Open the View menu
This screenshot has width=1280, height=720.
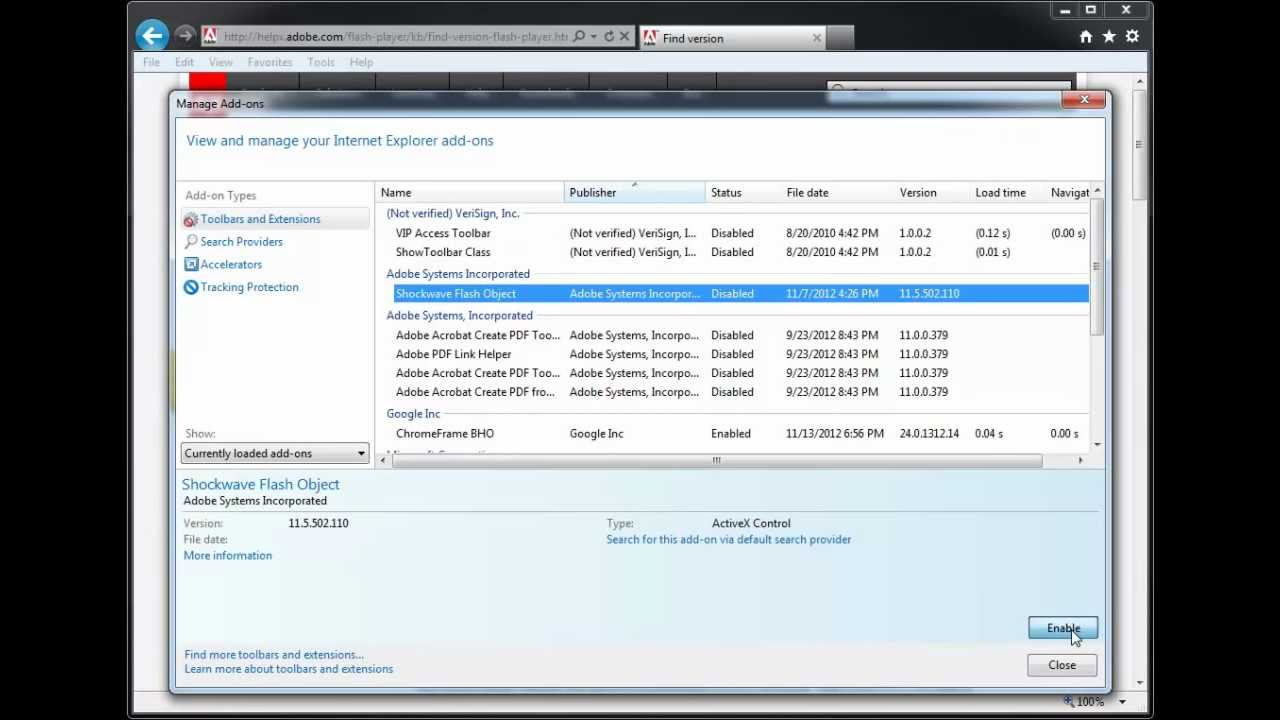click(x=220, y=62)
